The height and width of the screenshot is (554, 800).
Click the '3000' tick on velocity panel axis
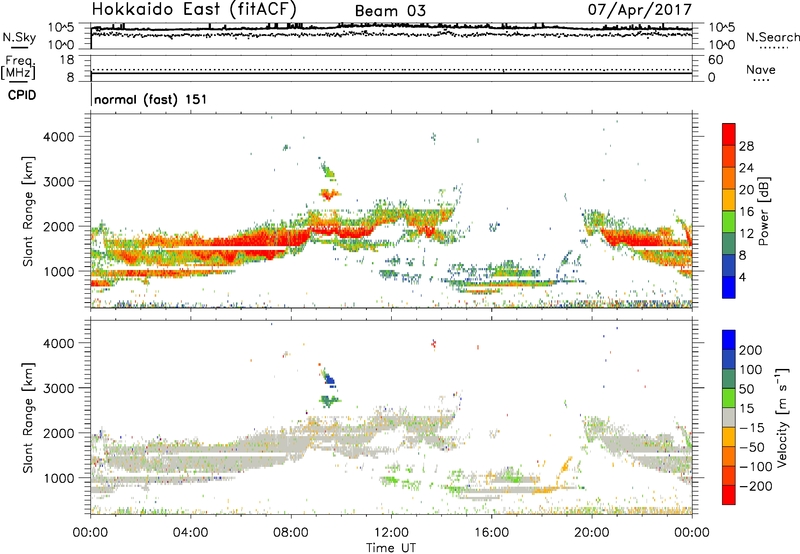(59, 388)
